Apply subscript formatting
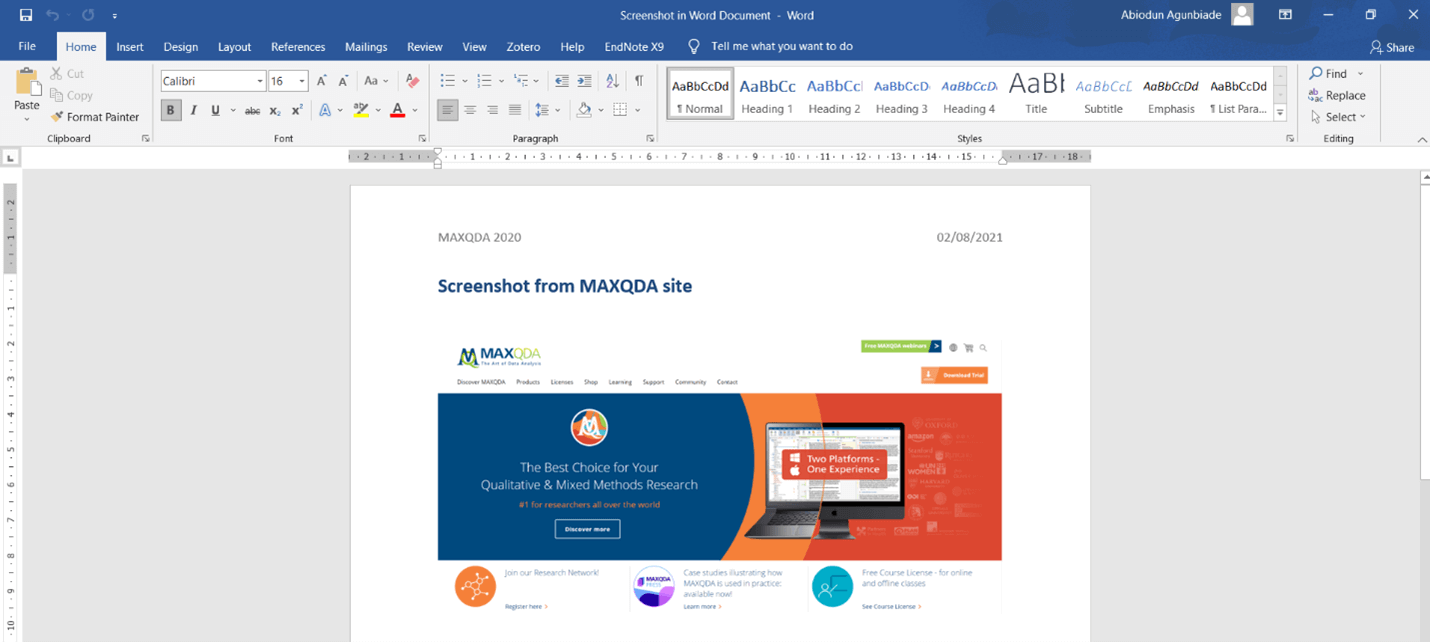 click(275, 110)
